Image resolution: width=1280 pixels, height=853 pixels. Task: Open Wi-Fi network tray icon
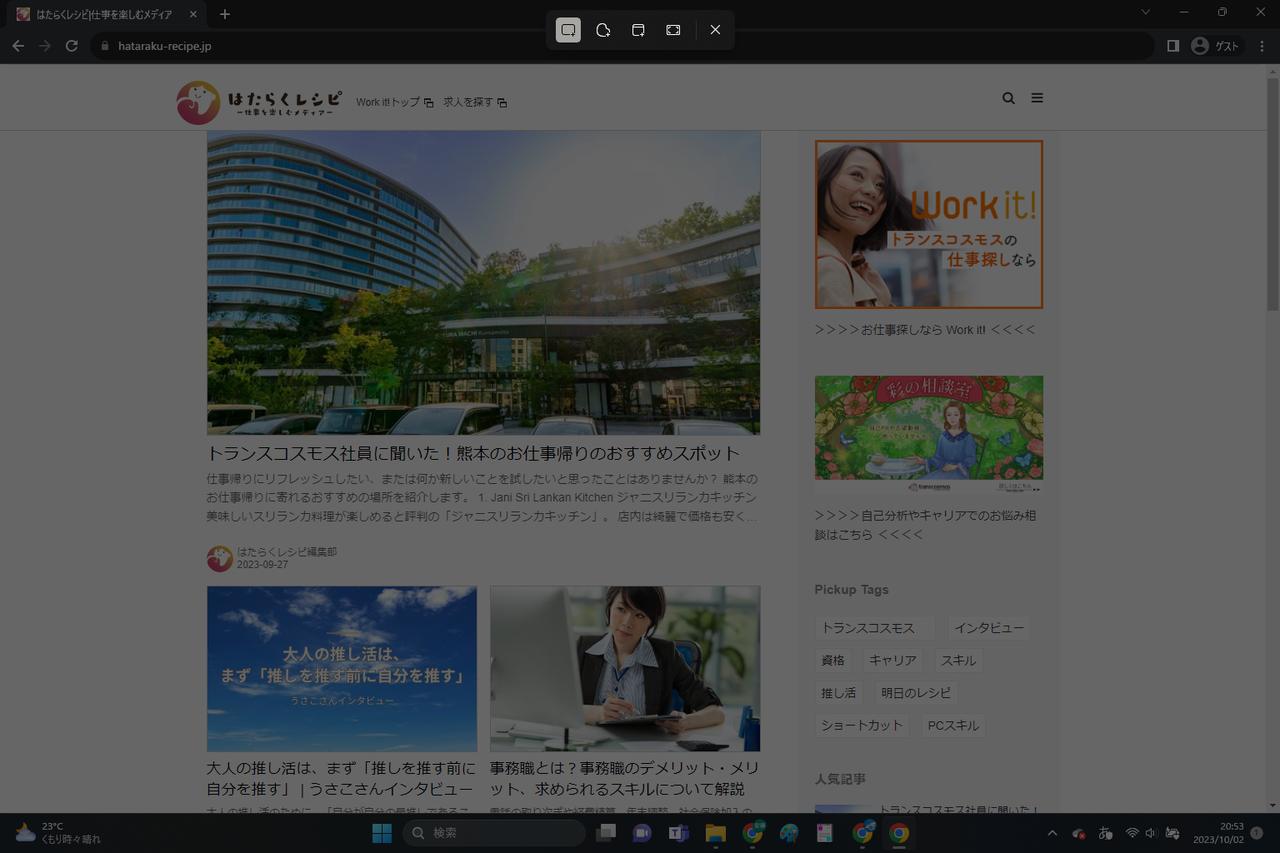[x=1132, y=833]
